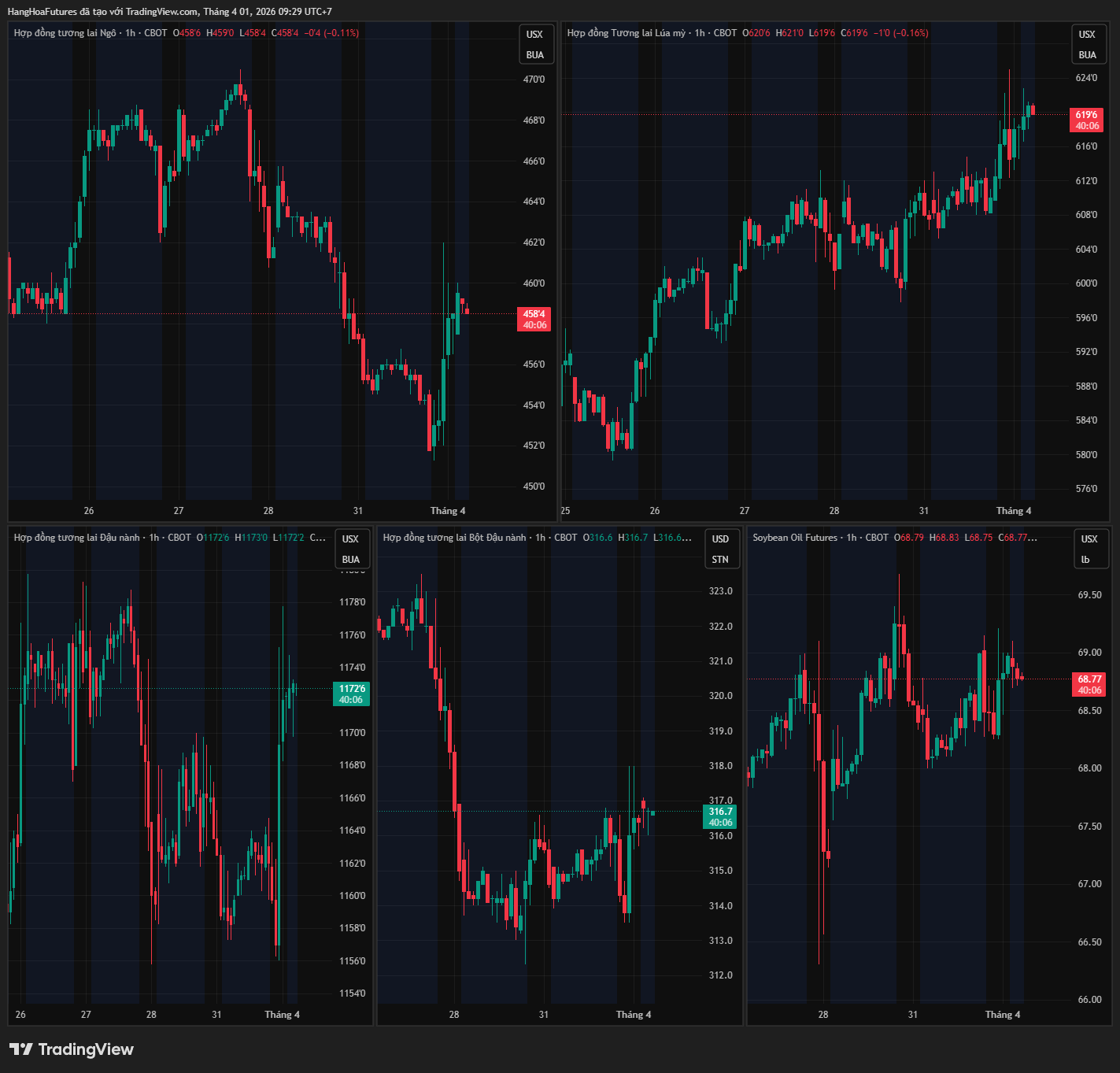The width and height of the screenshot is (1120, 1073).
Task: Open the BUA unit selector on the wheat (Lúa mỳ) chart
Action: 1087,55
